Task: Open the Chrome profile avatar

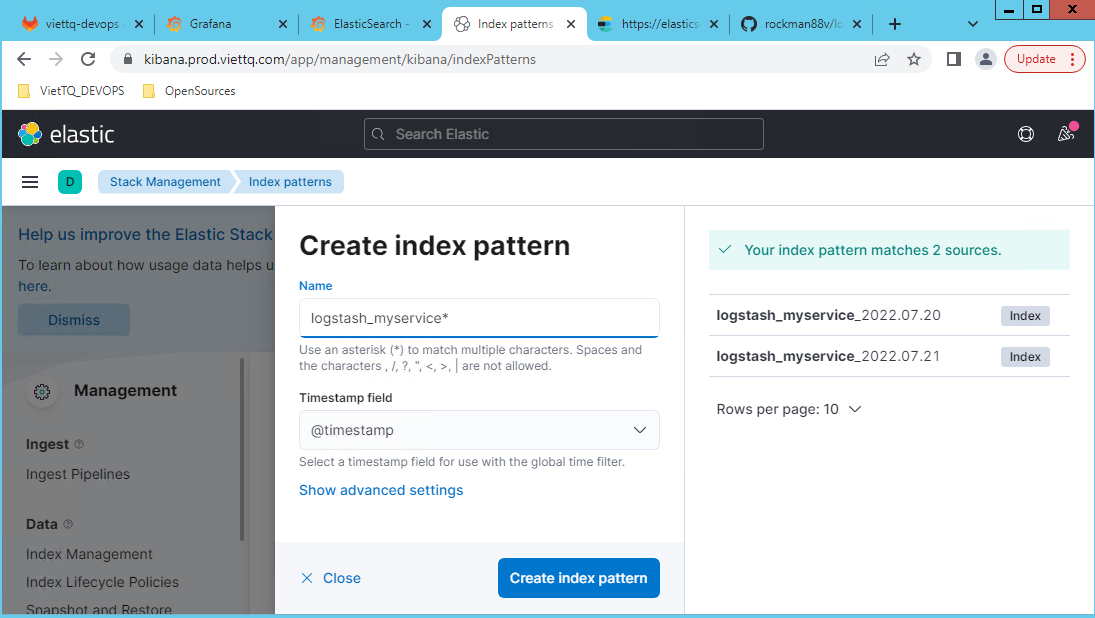Action: point(985,59)
